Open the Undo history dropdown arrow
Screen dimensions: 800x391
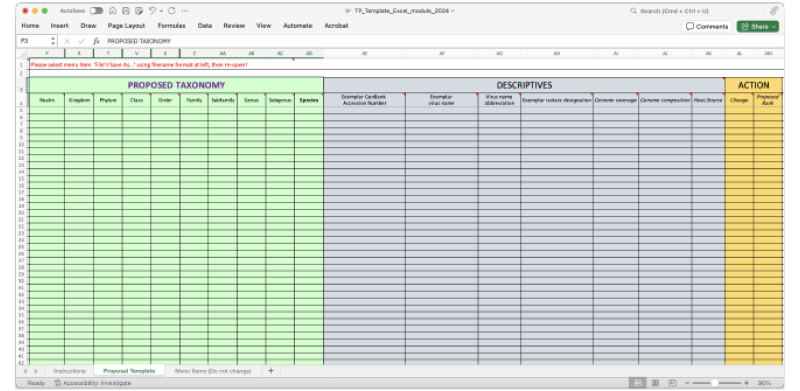(x=161, y=11)
